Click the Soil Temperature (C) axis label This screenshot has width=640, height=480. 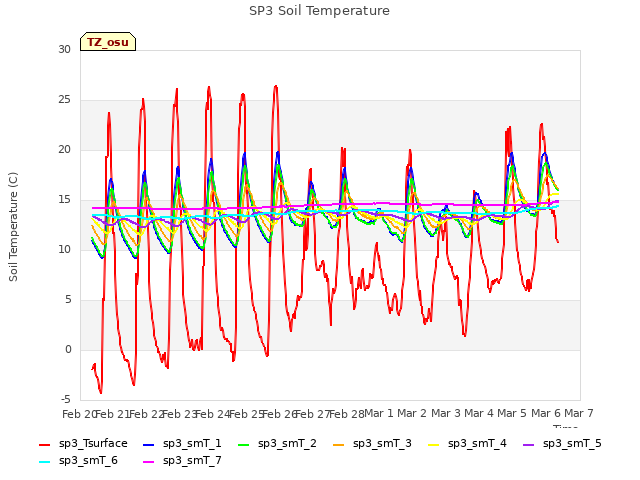pyautogui.click(x=13, y=227)
